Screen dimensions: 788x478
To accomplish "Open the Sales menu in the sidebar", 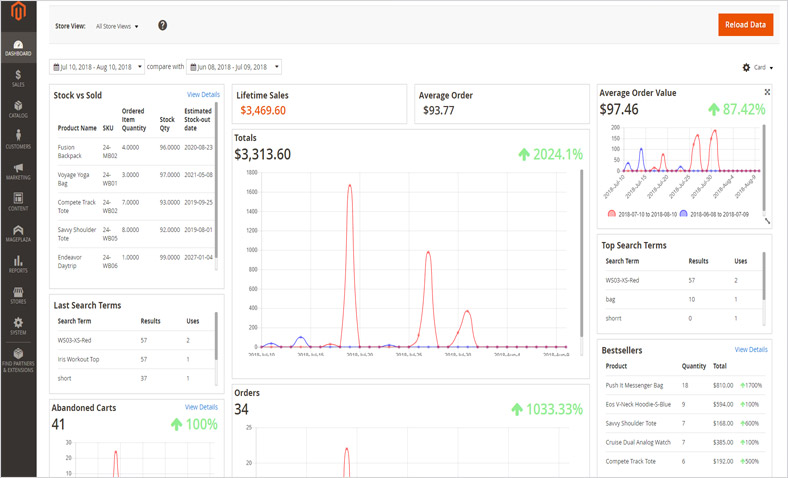I will pyautogui.click(x=18, y=78).
